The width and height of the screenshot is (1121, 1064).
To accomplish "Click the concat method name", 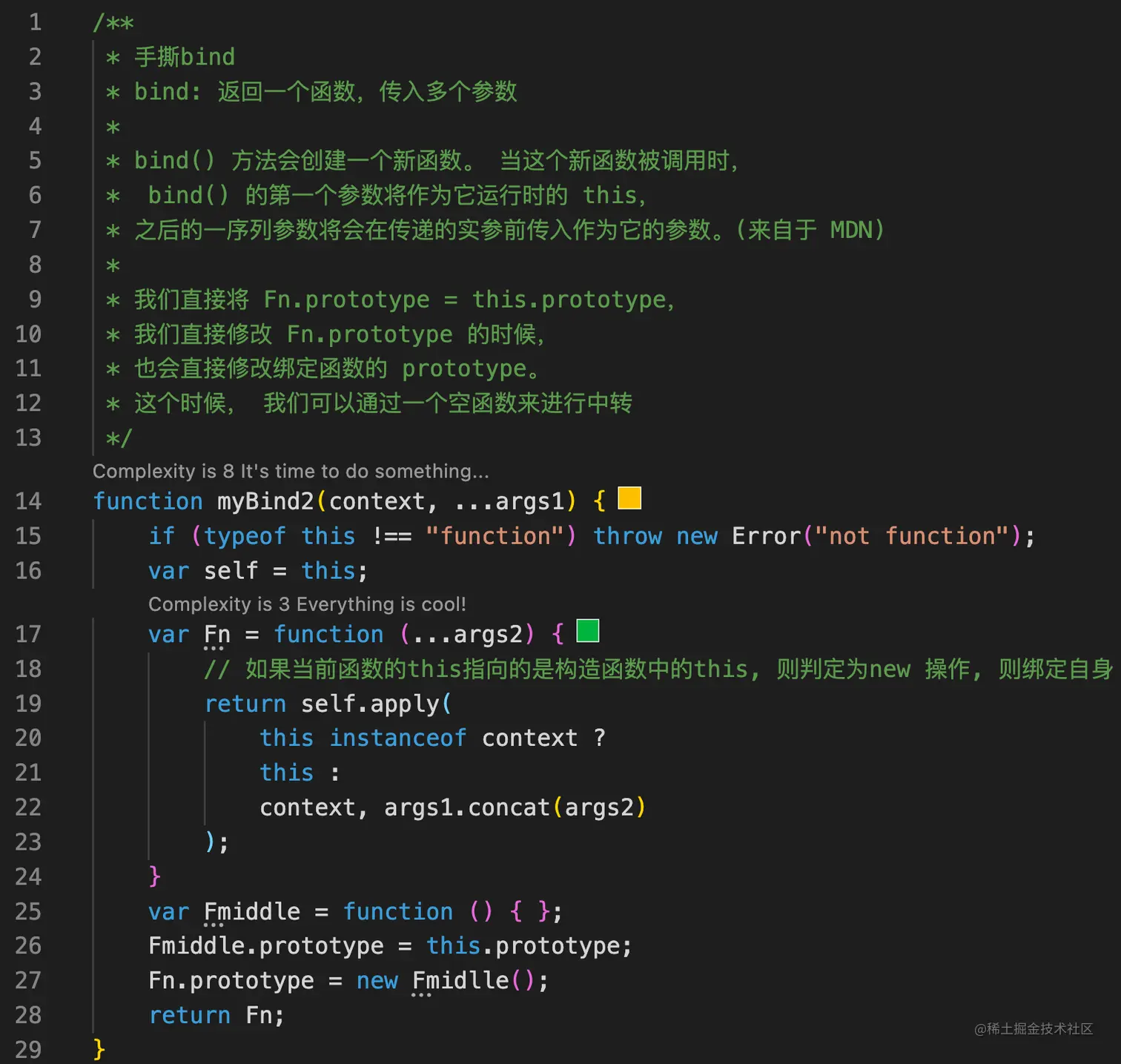I will (x=509, y=807).
